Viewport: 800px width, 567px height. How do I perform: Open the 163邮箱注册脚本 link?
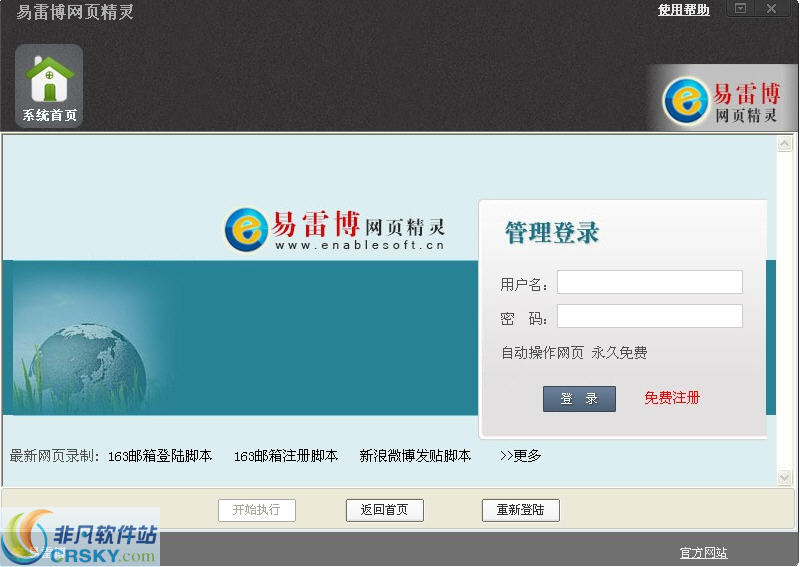coord(286,456)
